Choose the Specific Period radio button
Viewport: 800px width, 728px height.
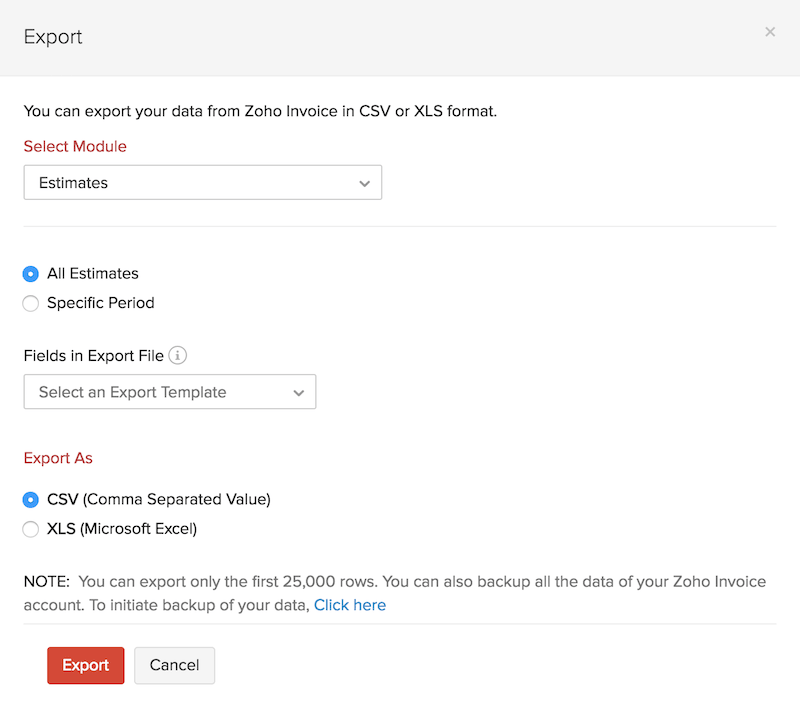(31, 303)
